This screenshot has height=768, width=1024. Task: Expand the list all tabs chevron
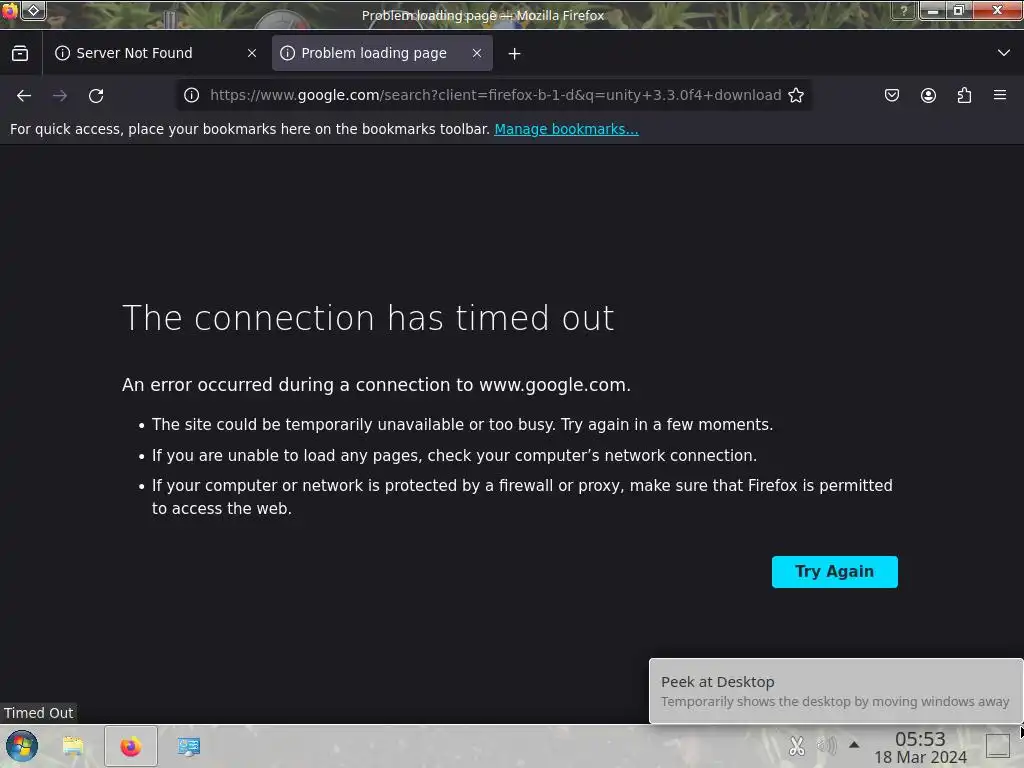(x=1004, y=53)
